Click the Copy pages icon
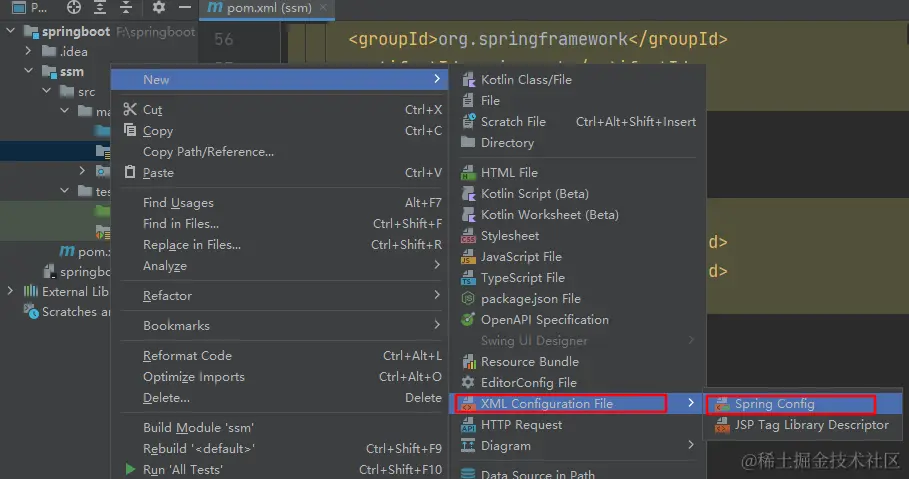909x479 pixels. click(130, 130)
